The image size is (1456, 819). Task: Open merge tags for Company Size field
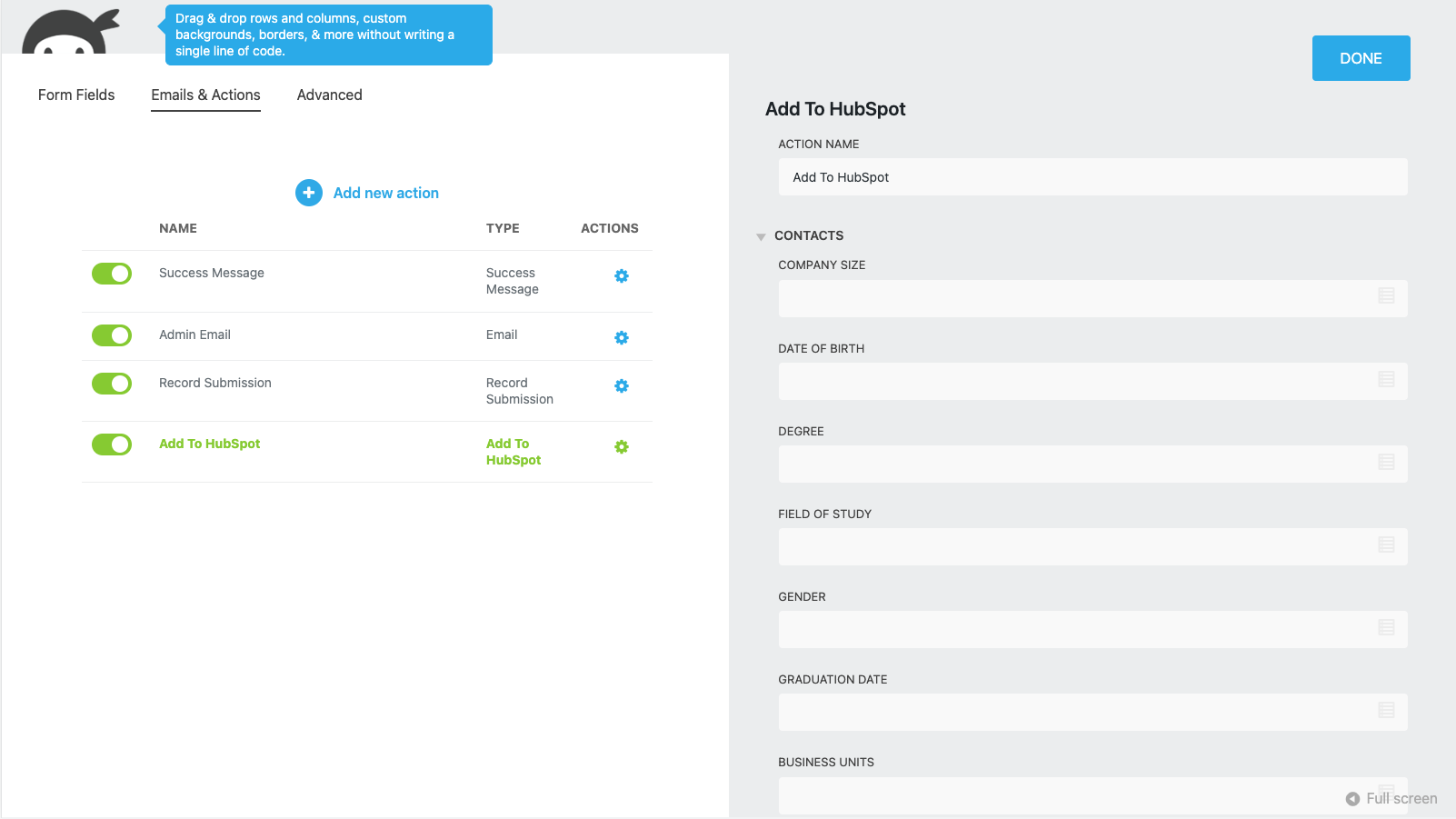coord(1386,295)
